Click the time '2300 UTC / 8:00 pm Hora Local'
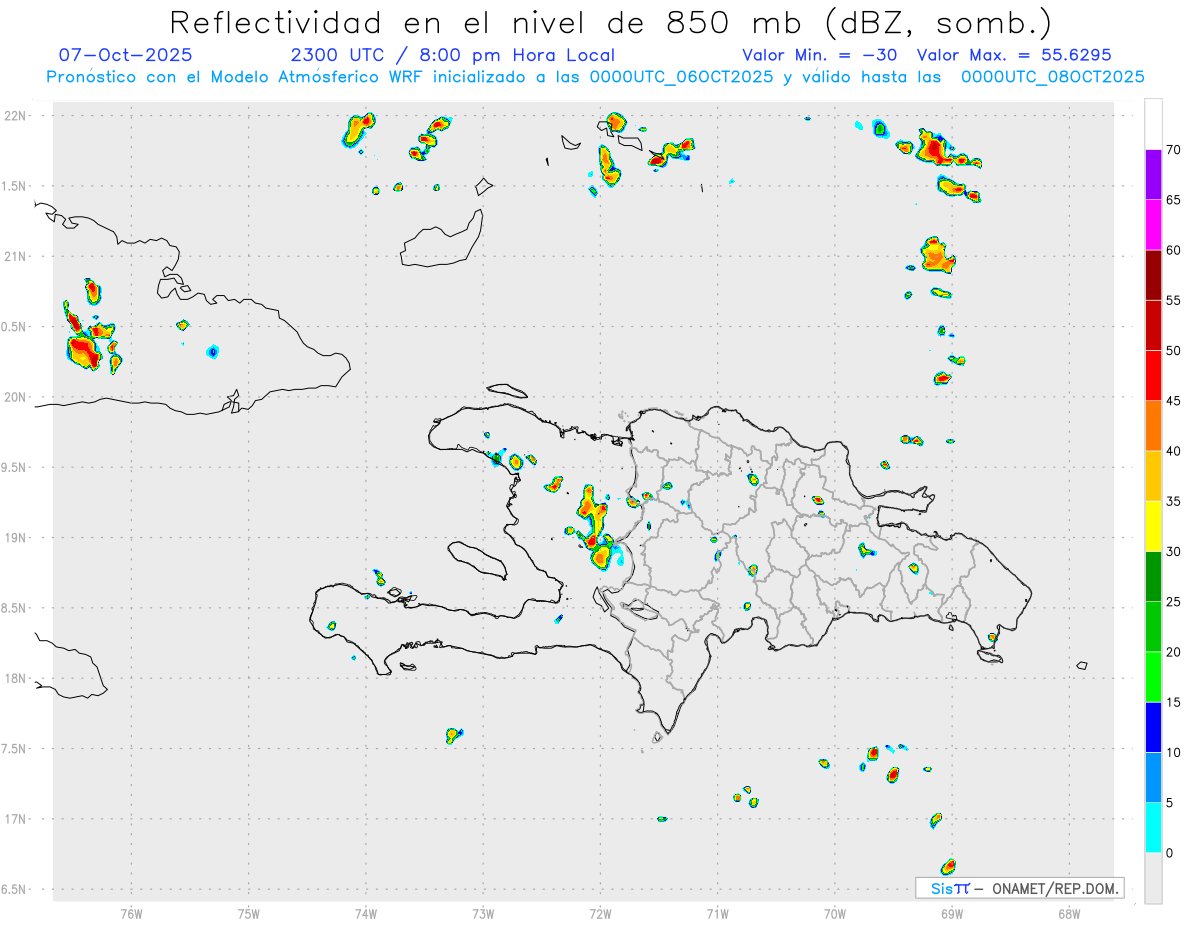This screenshot has width=1200, height=927. point(452,55)
